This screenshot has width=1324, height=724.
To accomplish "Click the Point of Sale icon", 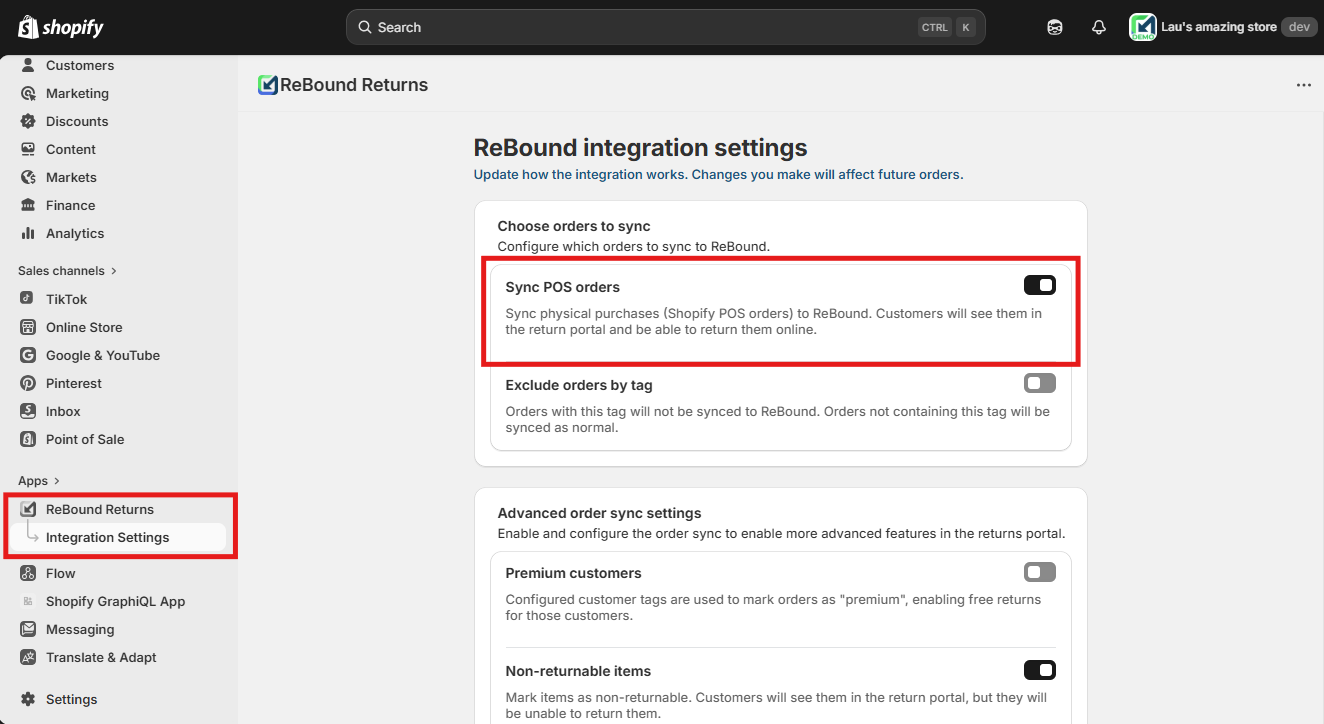I will point(28,439).
